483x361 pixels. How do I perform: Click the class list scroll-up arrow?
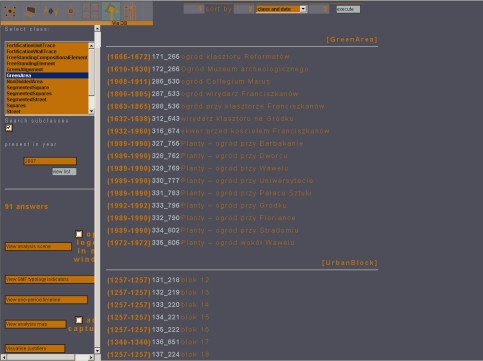coord(91,45)
